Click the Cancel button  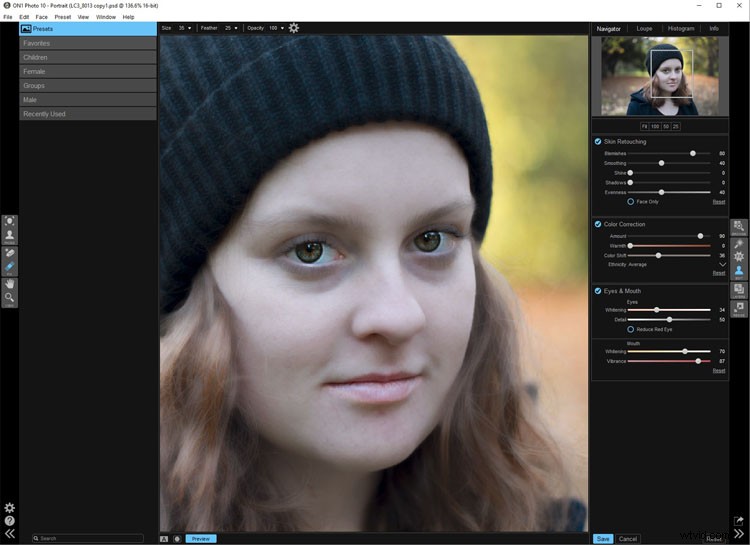[x=628, y=539]
